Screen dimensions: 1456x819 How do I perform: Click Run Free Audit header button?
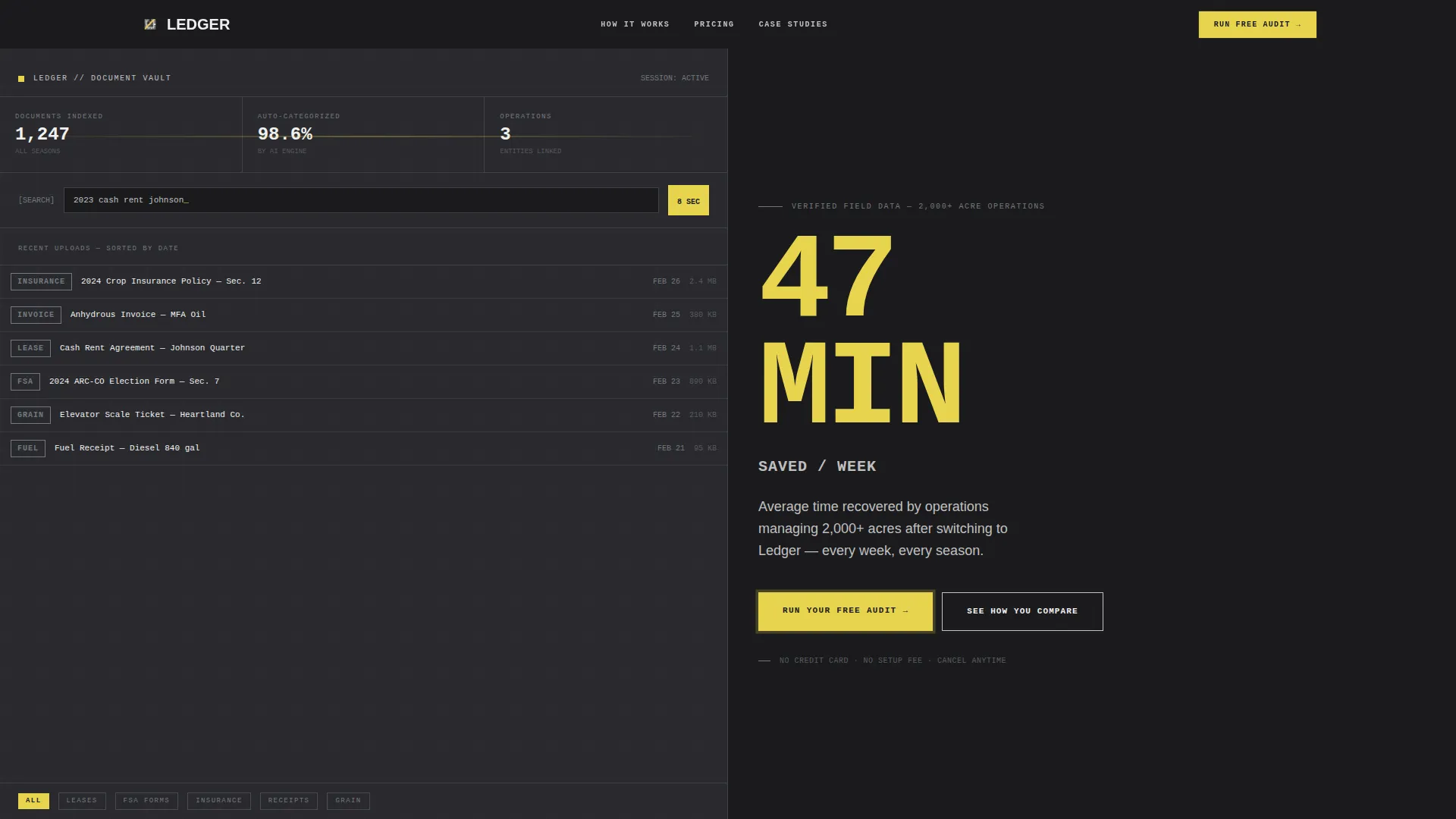click(x=1257, y=24)
